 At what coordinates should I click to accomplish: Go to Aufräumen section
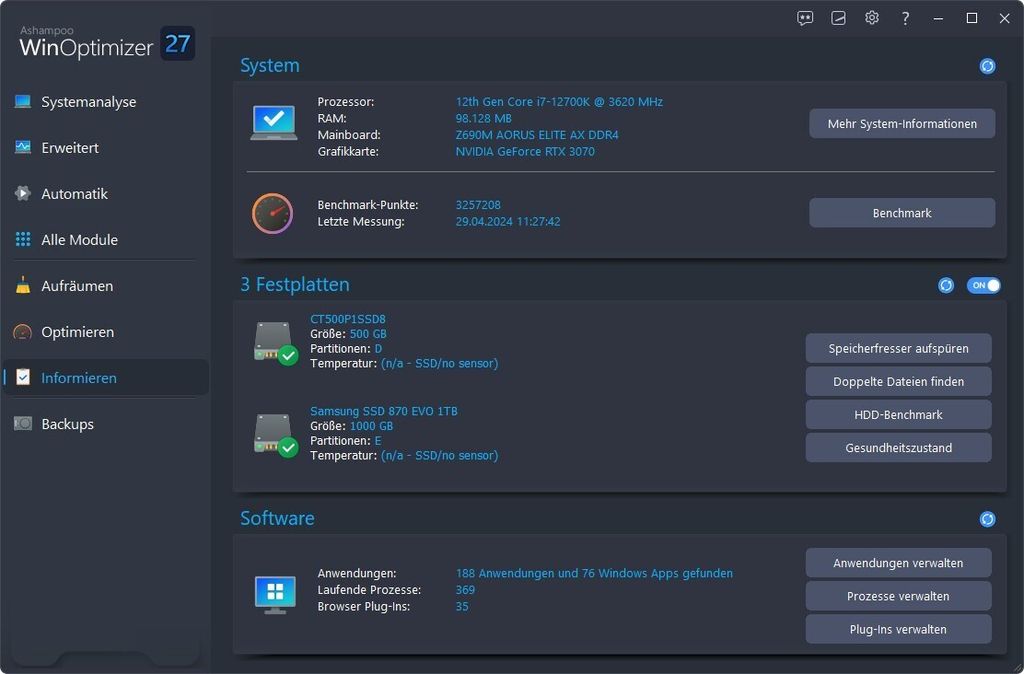tap(76, 286)
